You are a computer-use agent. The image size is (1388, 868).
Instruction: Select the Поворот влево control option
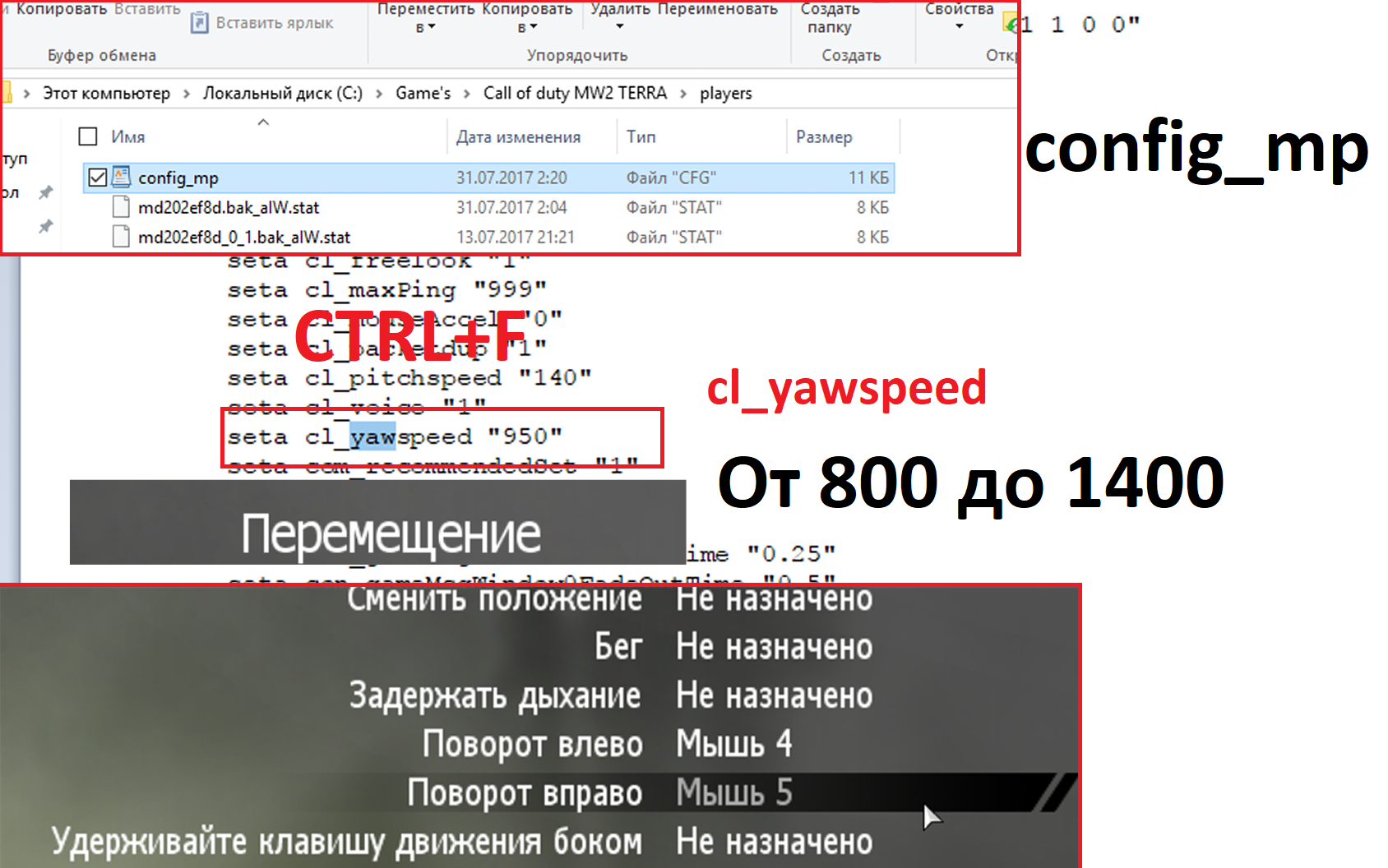(533, 744)
